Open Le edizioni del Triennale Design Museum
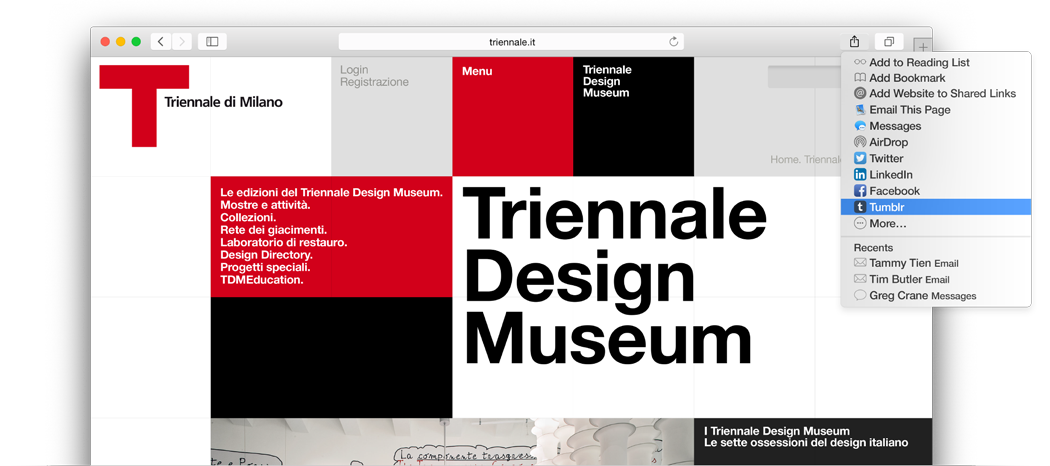The height and width of the screenshot is (466, 1050). [331, 193]
